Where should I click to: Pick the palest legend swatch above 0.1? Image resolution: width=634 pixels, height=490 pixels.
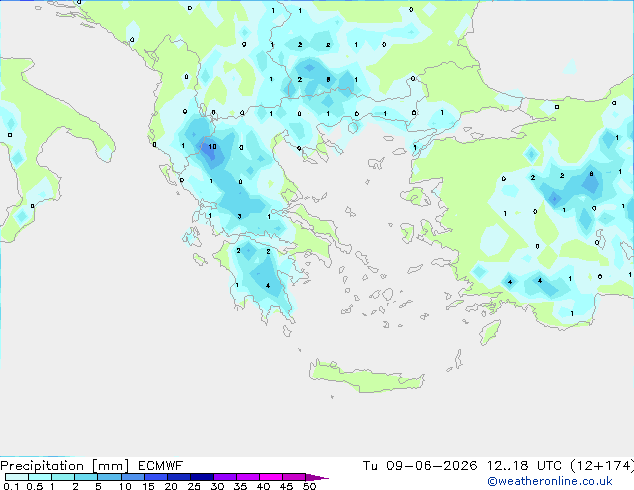tap(17, 477)
